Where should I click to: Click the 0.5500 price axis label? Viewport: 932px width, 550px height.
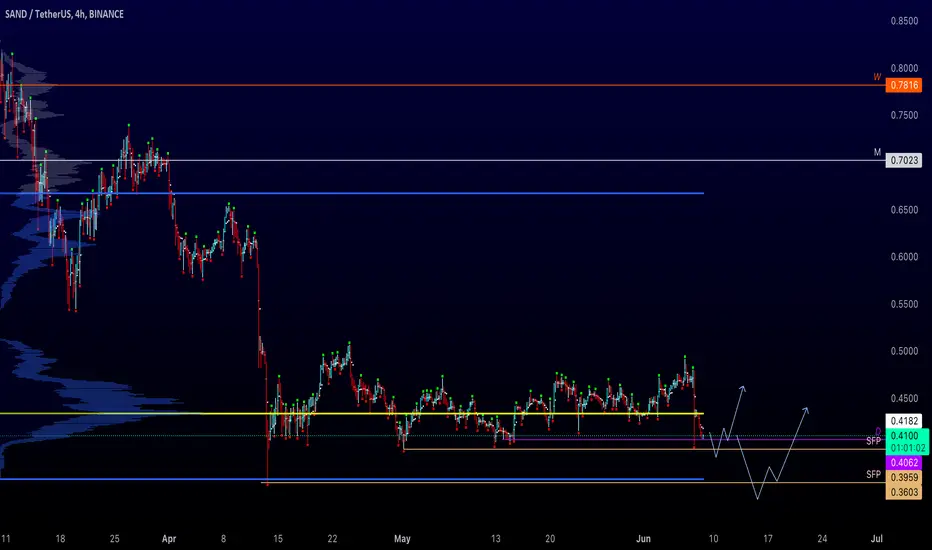coord(904,304)
